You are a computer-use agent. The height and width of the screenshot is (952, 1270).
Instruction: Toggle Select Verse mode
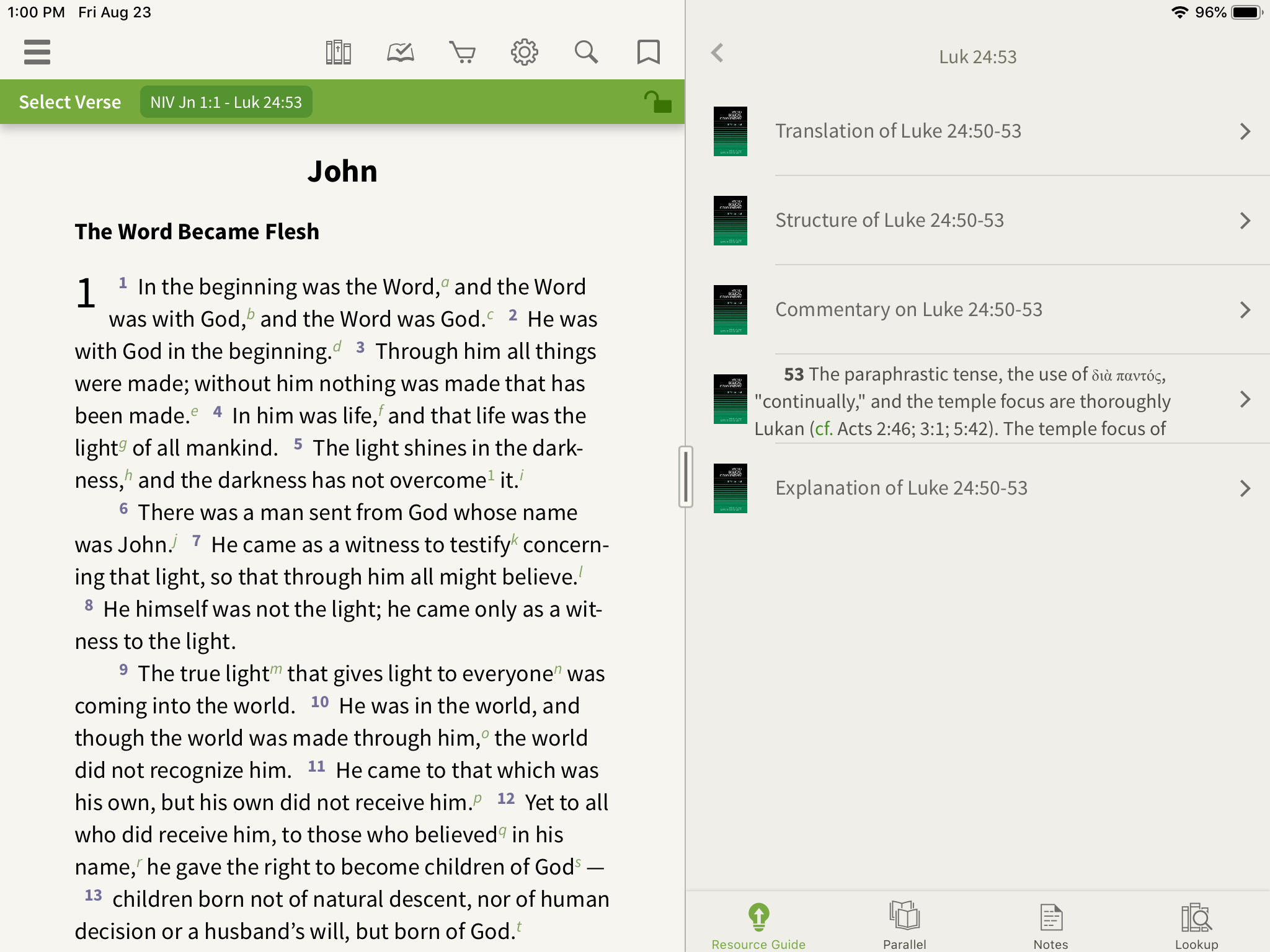pos(69,101)
